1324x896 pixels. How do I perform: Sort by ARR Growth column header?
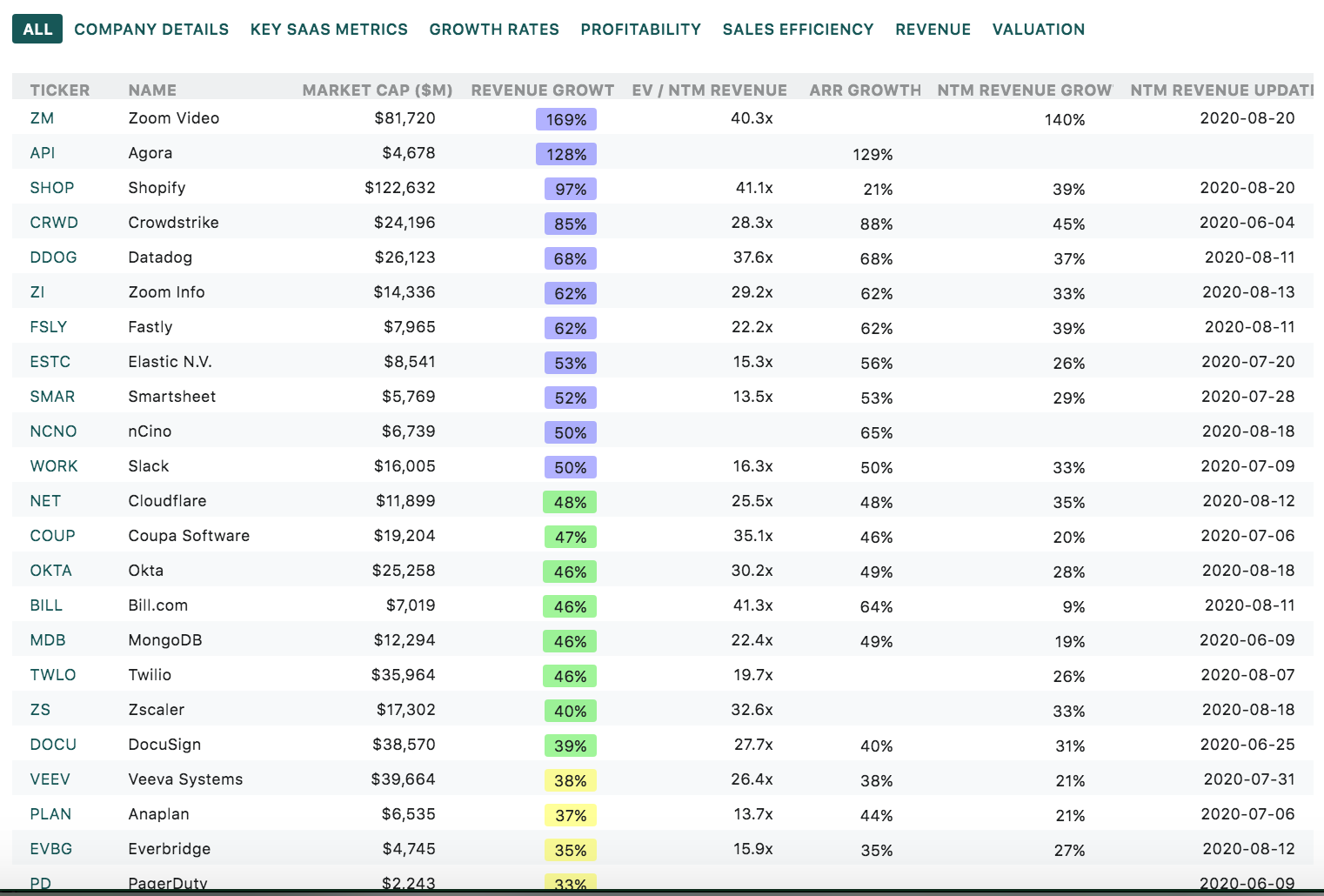866,90
